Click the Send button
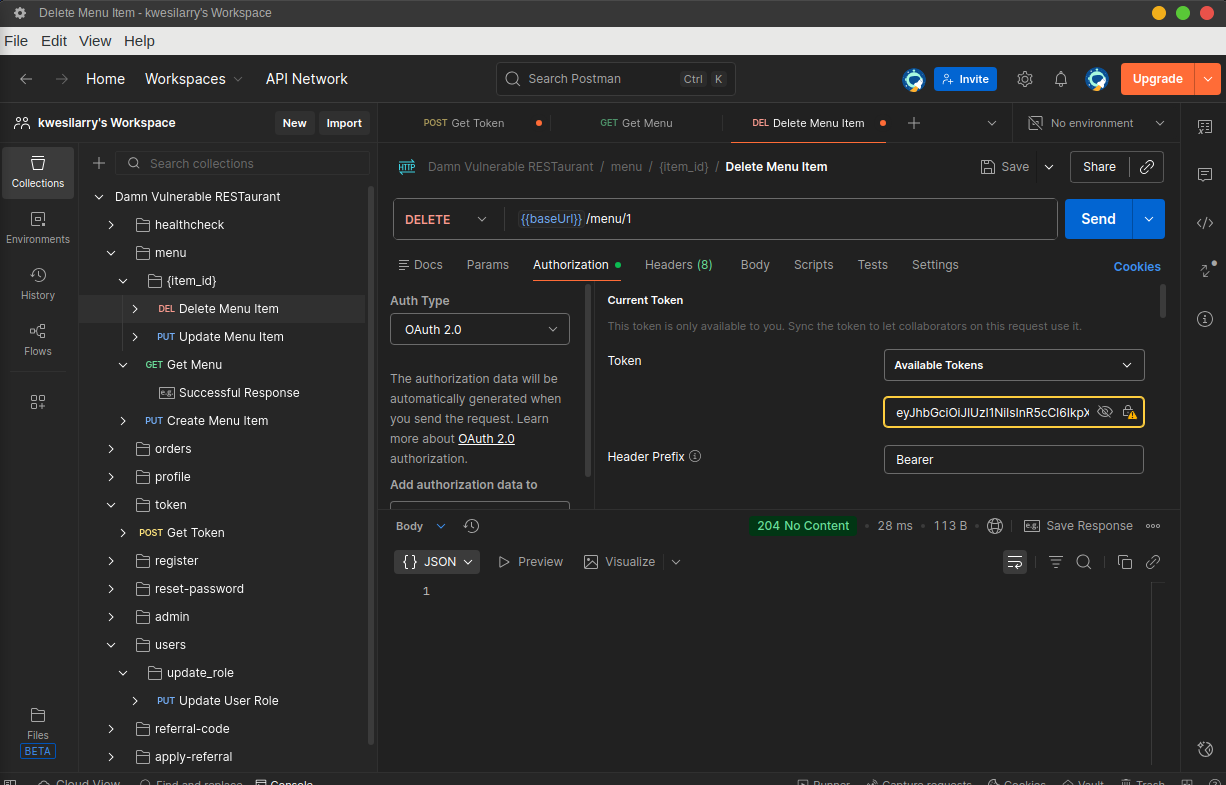The image size is (1226, 785). coord(1098,219)
